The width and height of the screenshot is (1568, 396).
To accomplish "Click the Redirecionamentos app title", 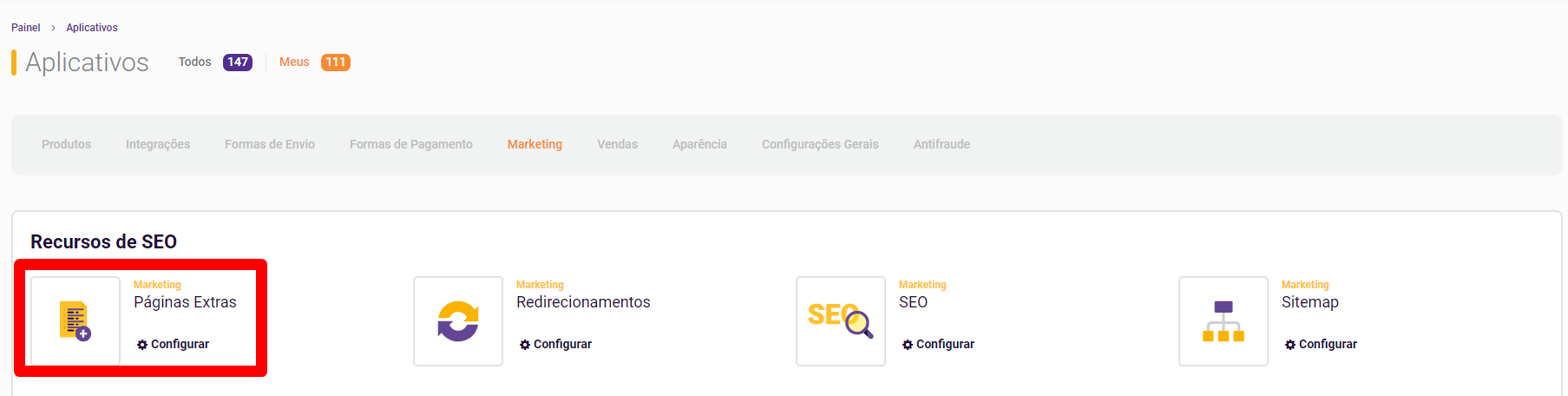I will point(583,302).
